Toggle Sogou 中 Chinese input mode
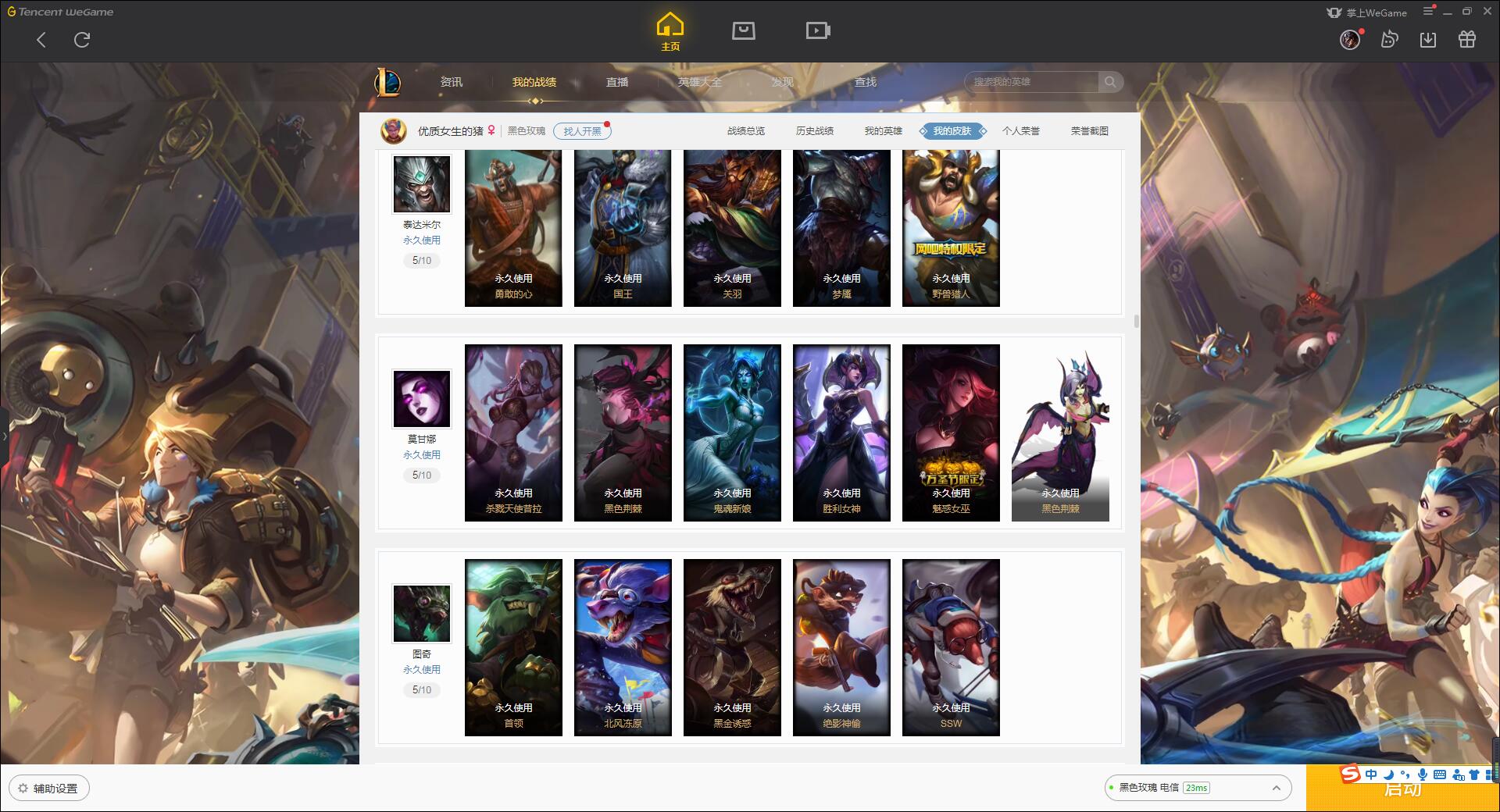The image size is (1500, 812). pyautogui.click(x=1371, y=775)
